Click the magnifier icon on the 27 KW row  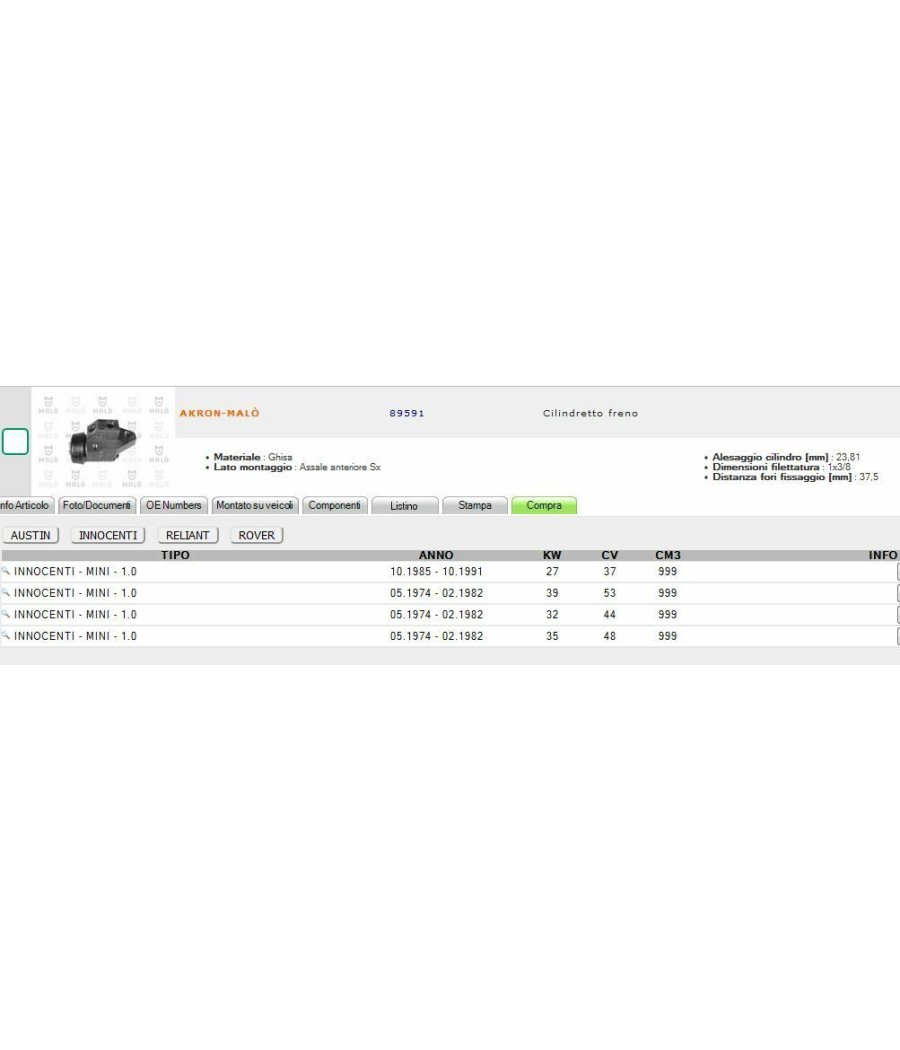5,571
